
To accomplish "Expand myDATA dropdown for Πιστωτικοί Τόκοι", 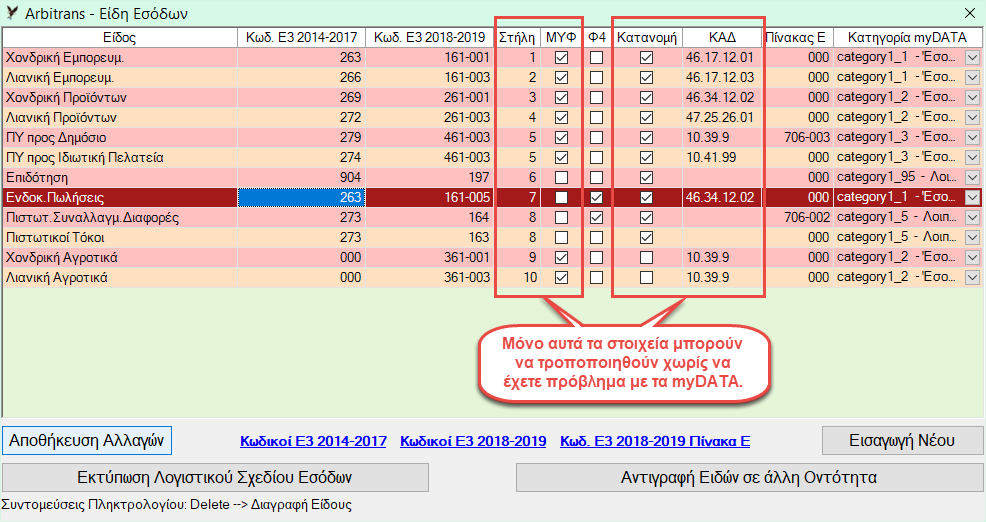I will point(973,238).
